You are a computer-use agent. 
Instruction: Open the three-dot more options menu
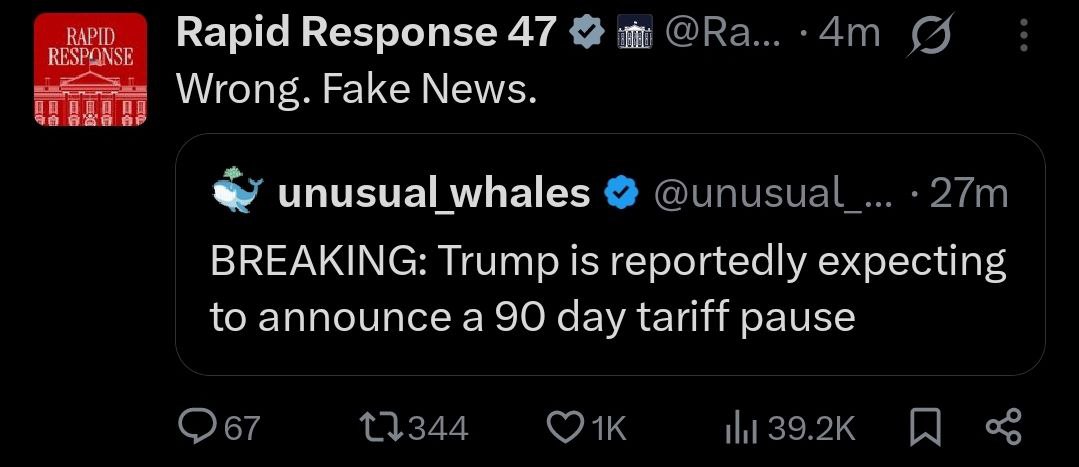click(1024, 34)
